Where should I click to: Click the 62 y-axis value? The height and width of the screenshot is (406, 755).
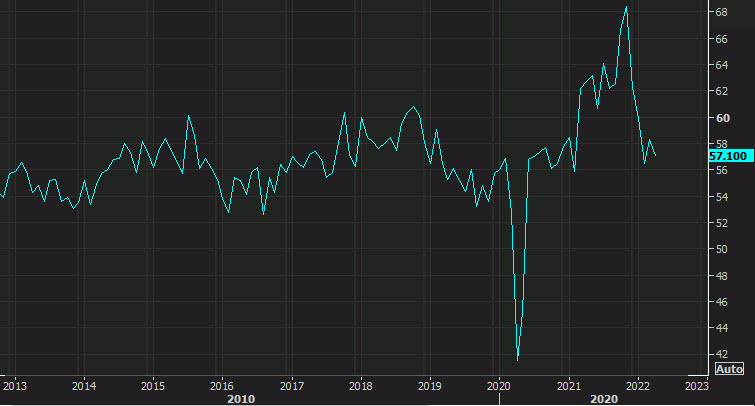[x=721, y=91]
